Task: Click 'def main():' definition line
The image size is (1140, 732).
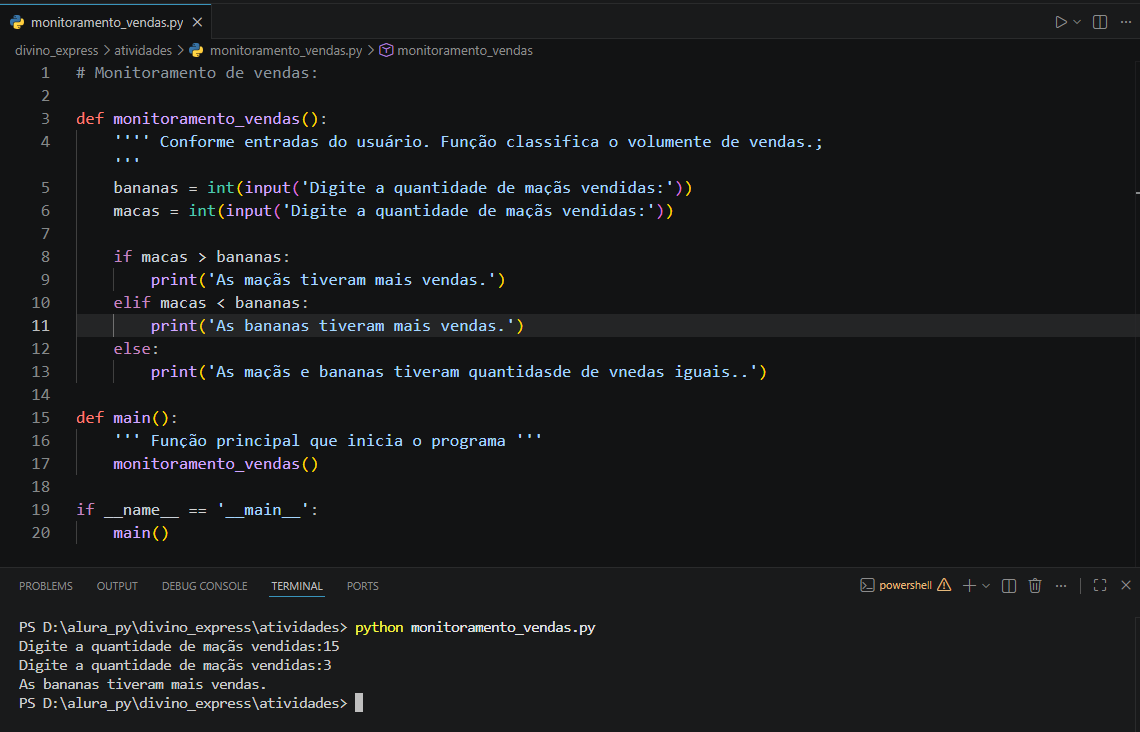Action: (x=127, y=418)
